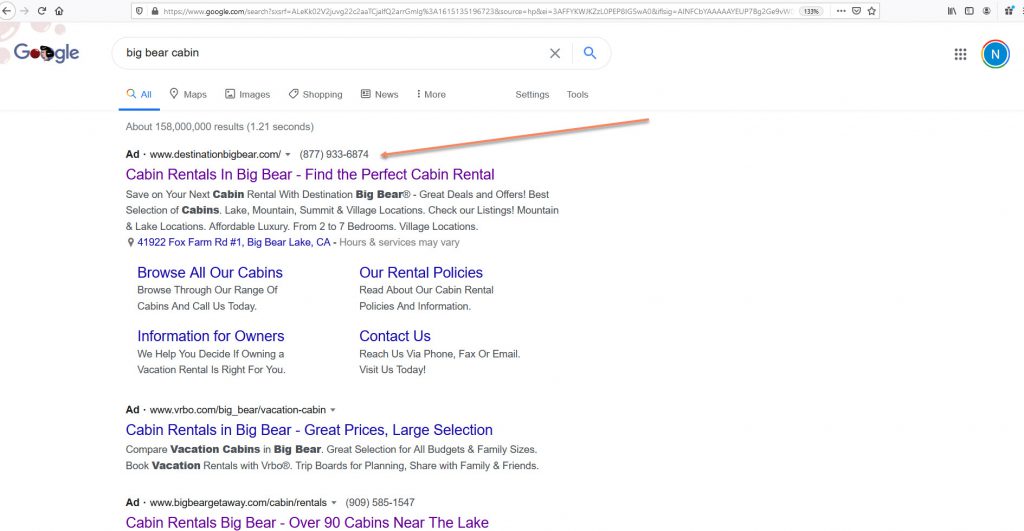Open Contact Us sitelink
The height and width of the screenshot is (531, 1024).
(x=394, y=336)
